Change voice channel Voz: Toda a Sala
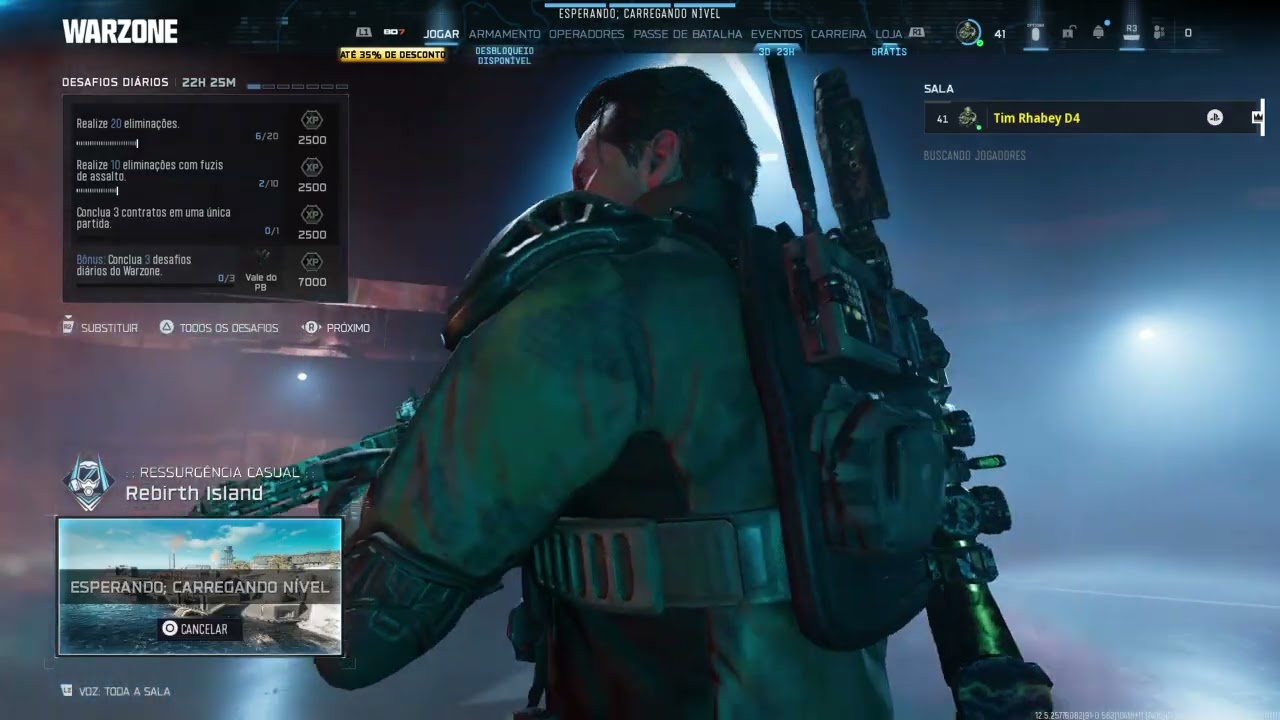This screenshot has height=720, width=1280. pyautogui.click(x=124, y=691)
